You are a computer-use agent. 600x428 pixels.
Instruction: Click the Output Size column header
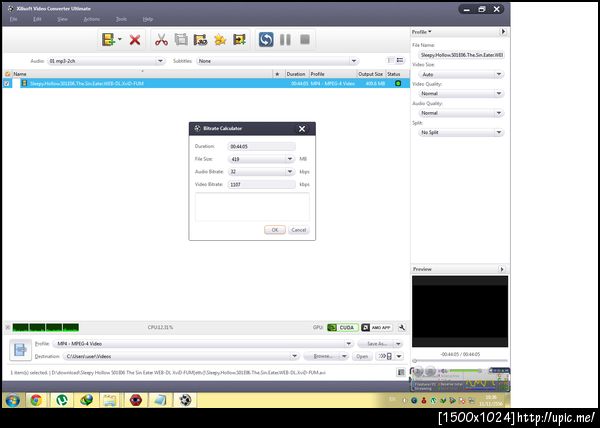(370, 74)
